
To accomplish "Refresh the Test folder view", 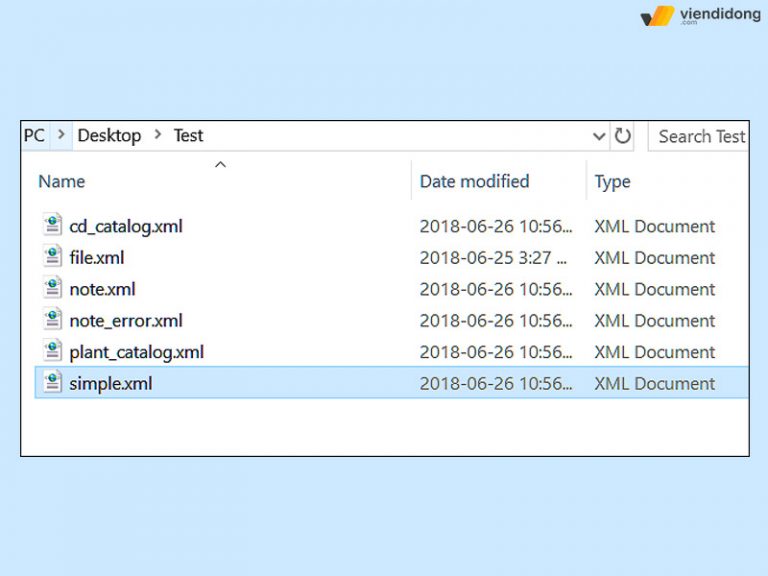I will 623,136.
